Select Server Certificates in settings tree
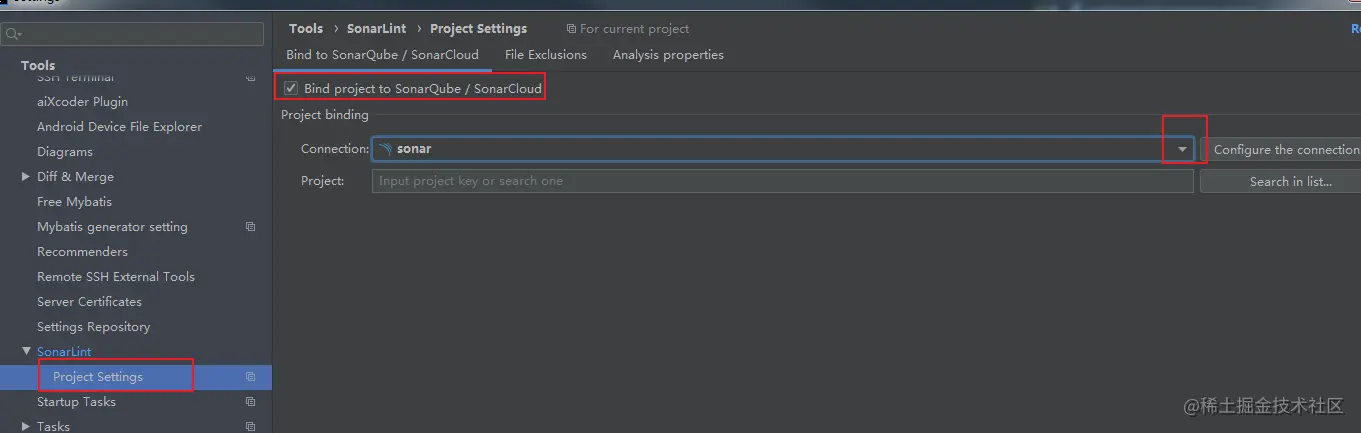 point(89,302)
